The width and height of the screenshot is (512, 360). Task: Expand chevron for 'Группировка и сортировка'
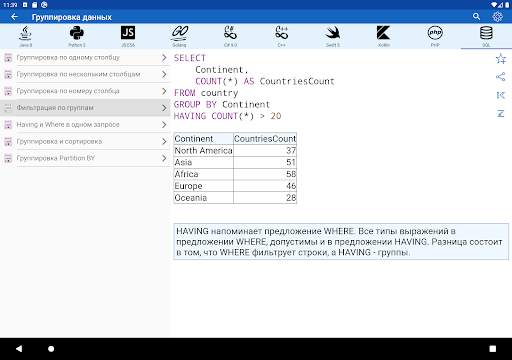[x=164, y=141]
